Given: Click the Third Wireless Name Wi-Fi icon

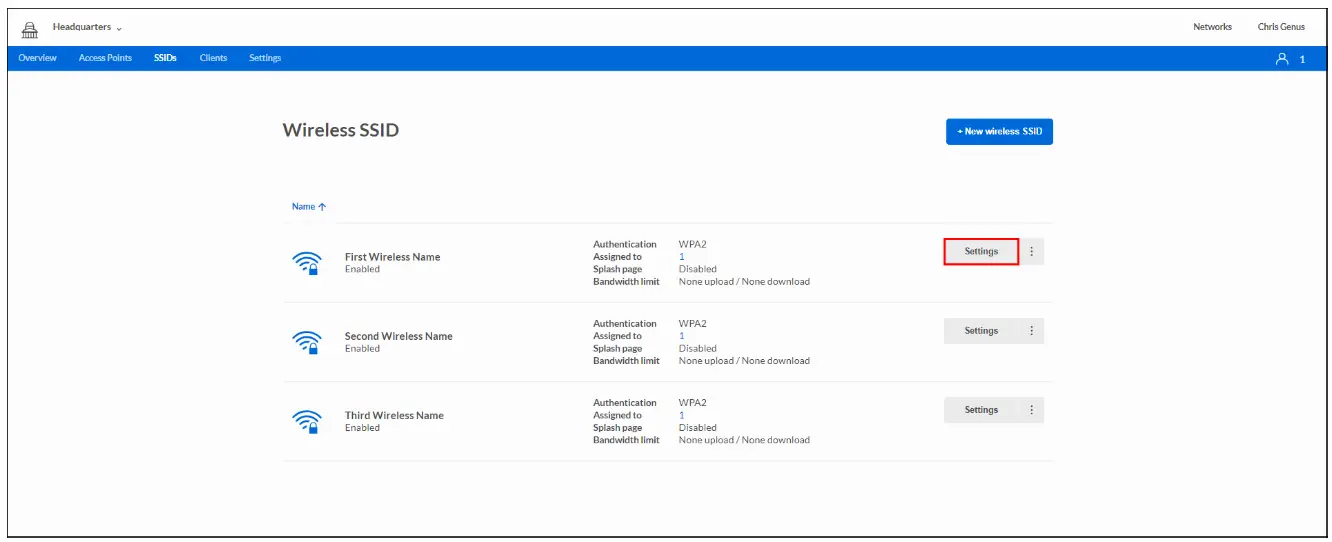Looking at the screenshot, I should (307, 421).
